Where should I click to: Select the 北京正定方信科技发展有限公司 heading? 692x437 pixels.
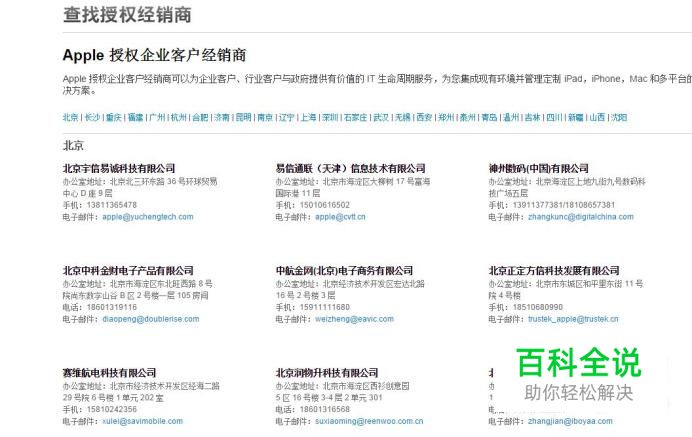[554, 270]
